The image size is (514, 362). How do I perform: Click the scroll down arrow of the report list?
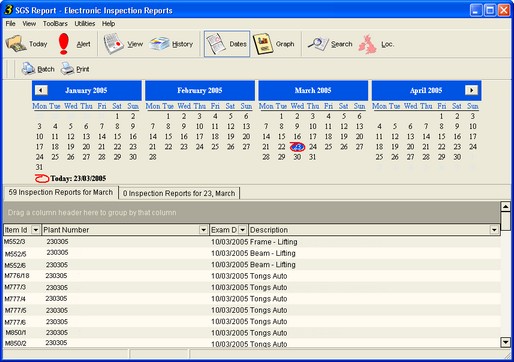(505, 342)
